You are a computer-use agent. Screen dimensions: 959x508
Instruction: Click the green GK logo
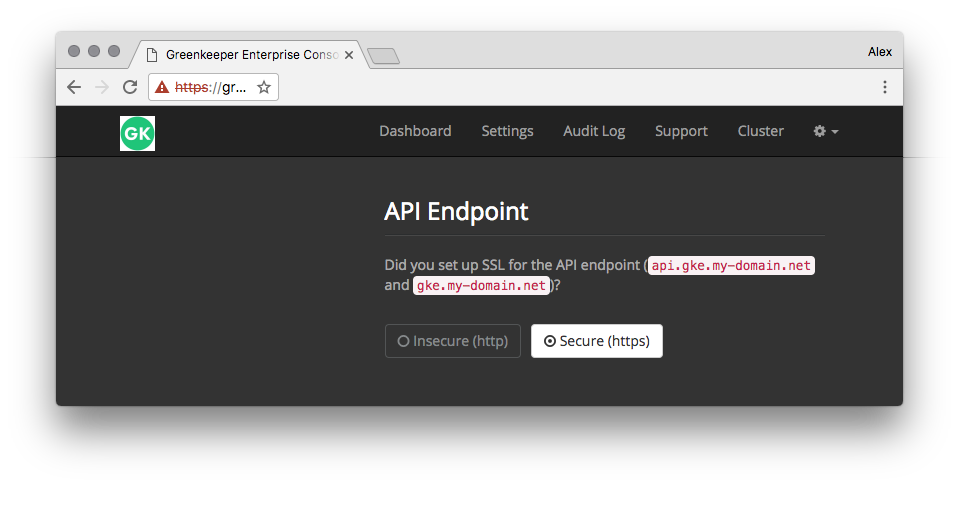pyautogui.click(x=138, y=133)
